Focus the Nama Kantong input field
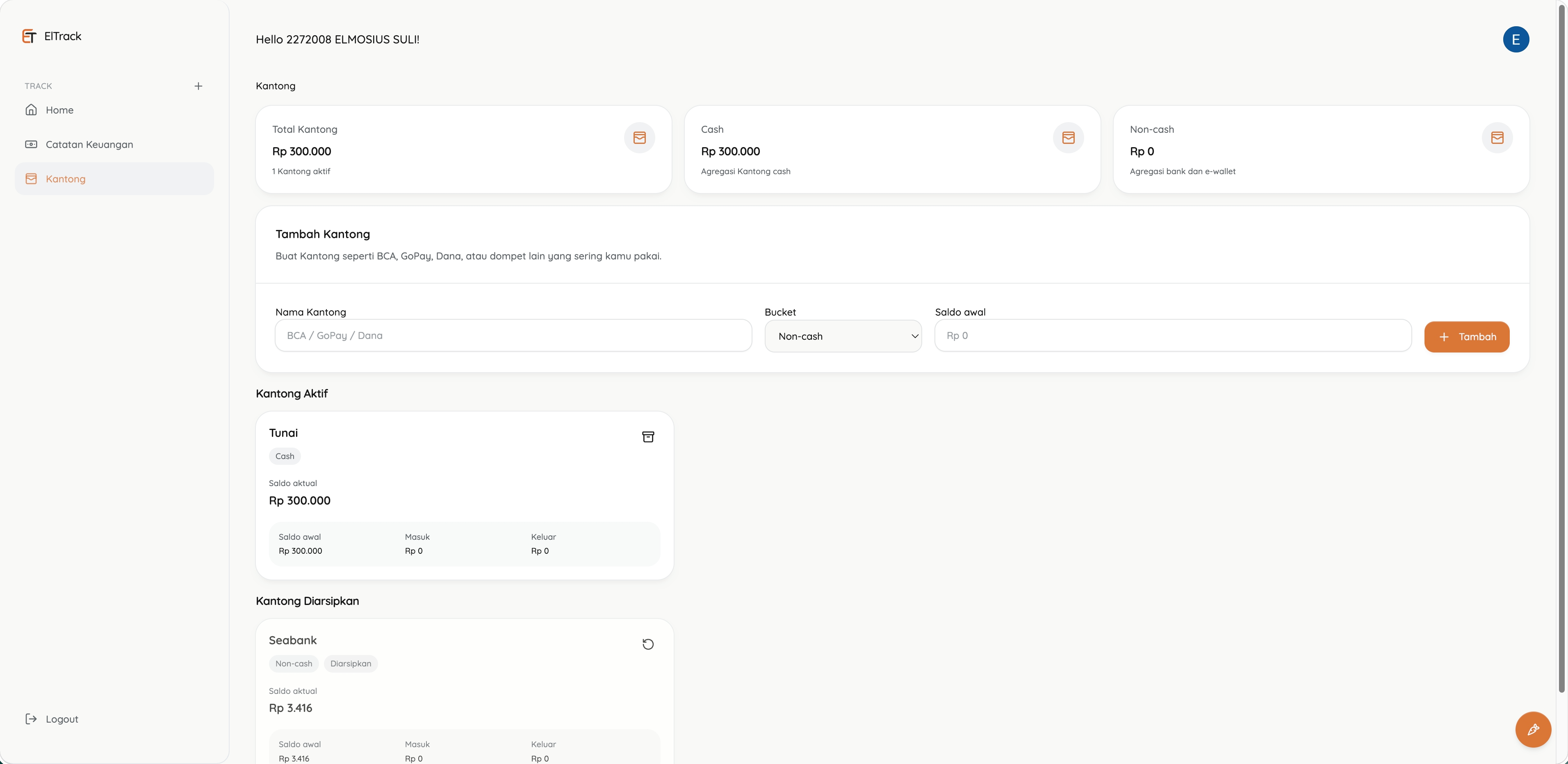The height and width of the screenshot is (764, 1568). click(513, 336)
